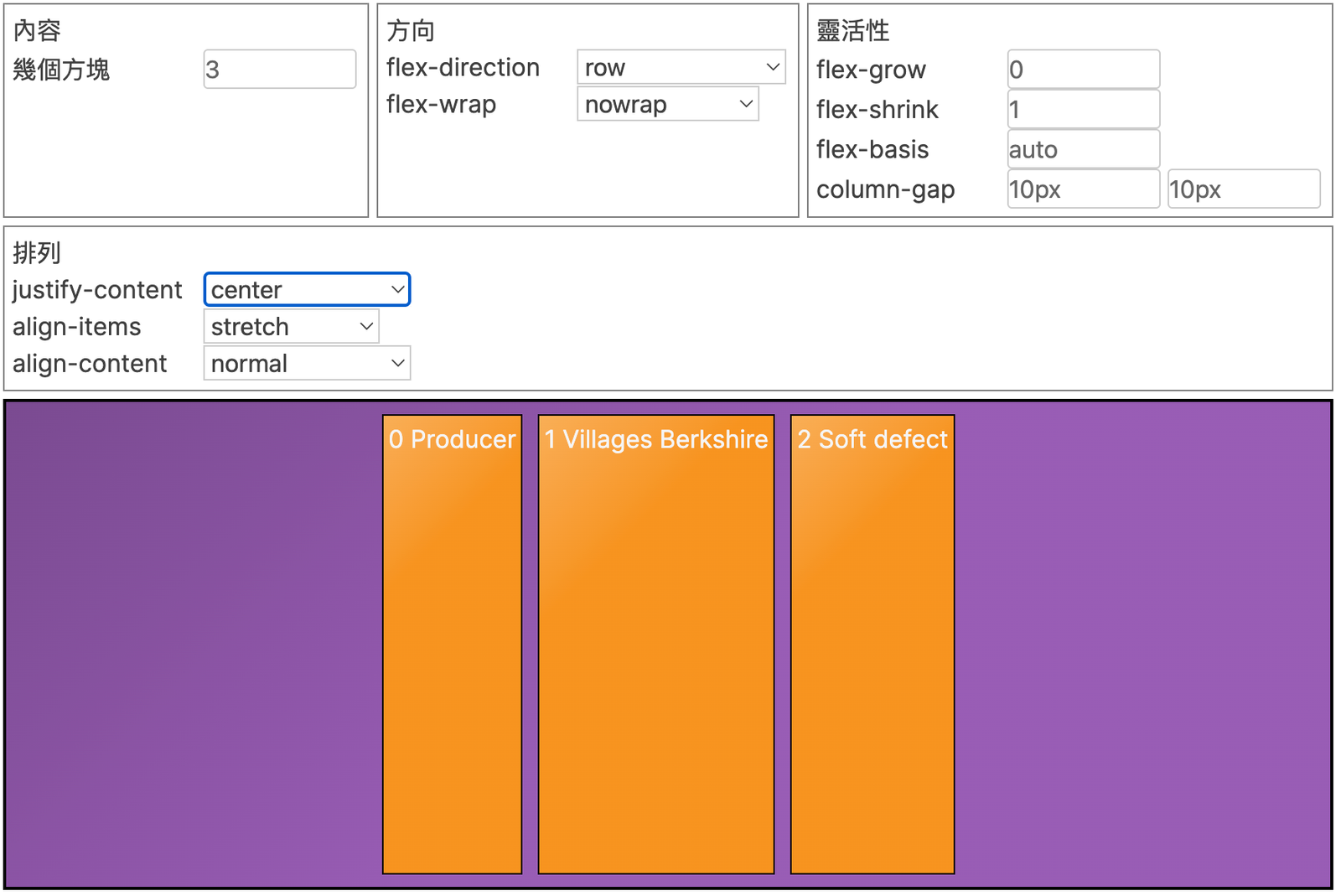Click the first column-gap input field
The image size is (1341, 896).
click(x=1083, y=189)
